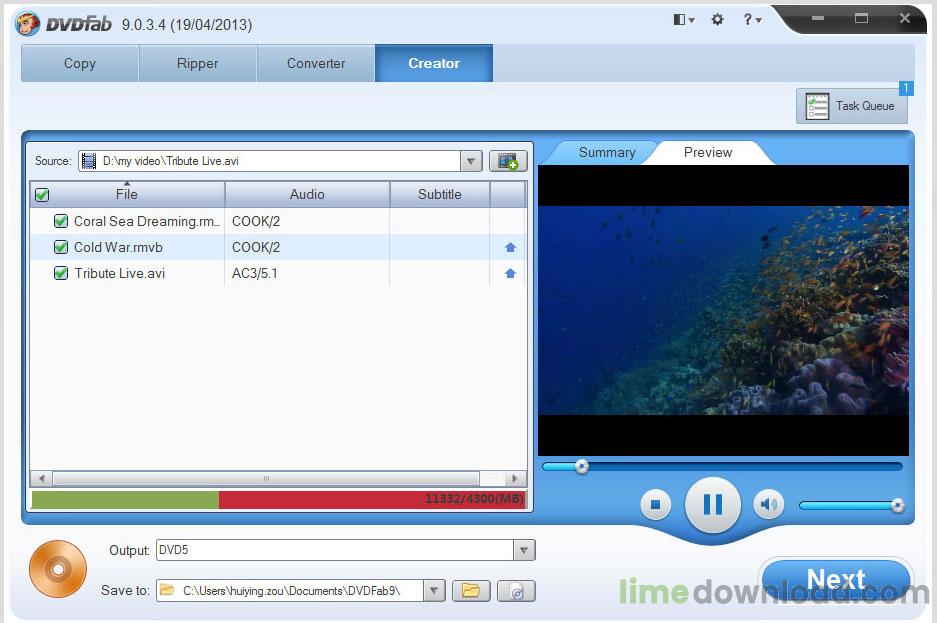Select the Creator tab
The height and width of the screenshot is (623, 937).
[x=434, y=63]
